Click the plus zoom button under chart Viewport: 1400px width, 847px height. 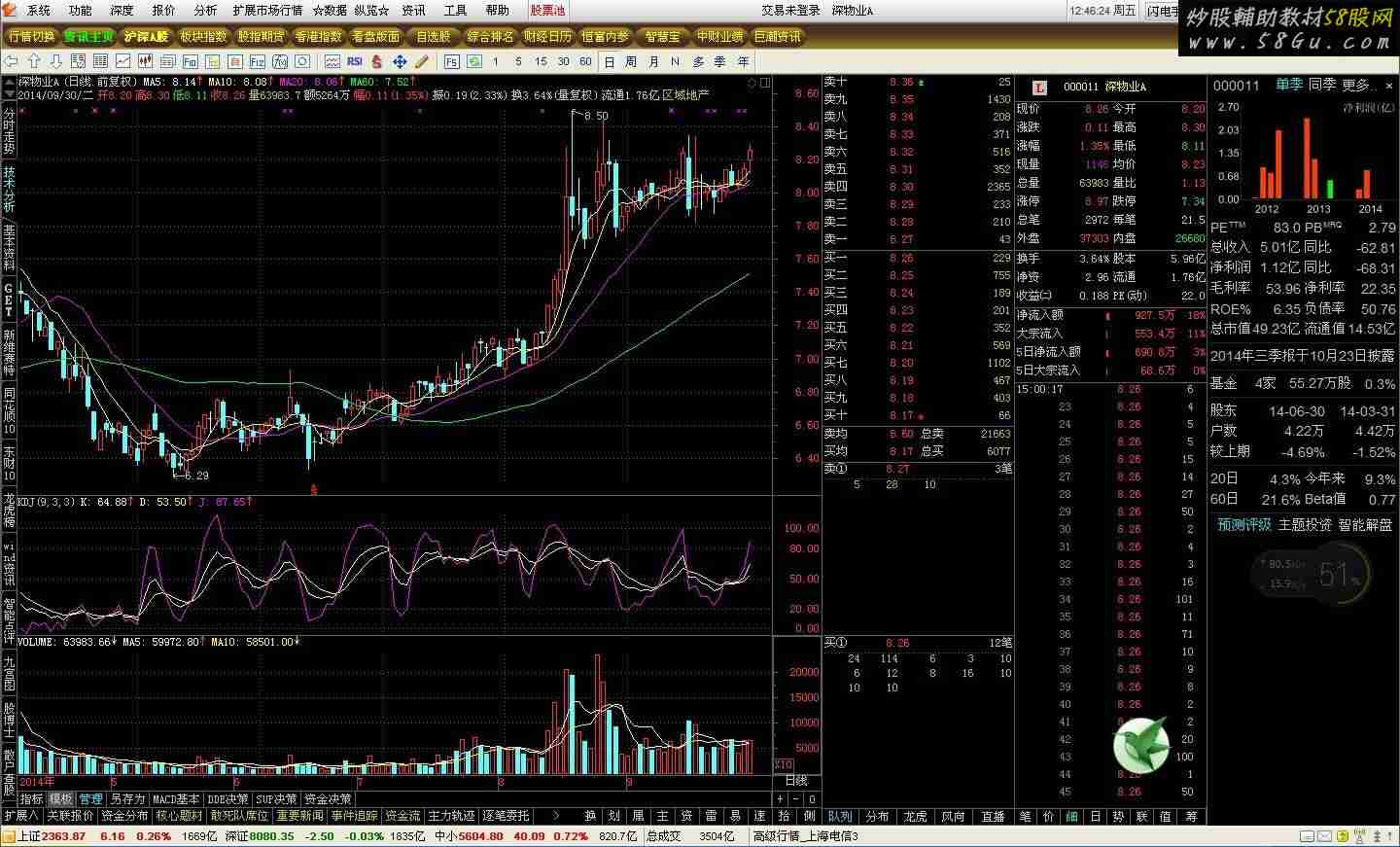pyautogui.click(x=781, y=798)
